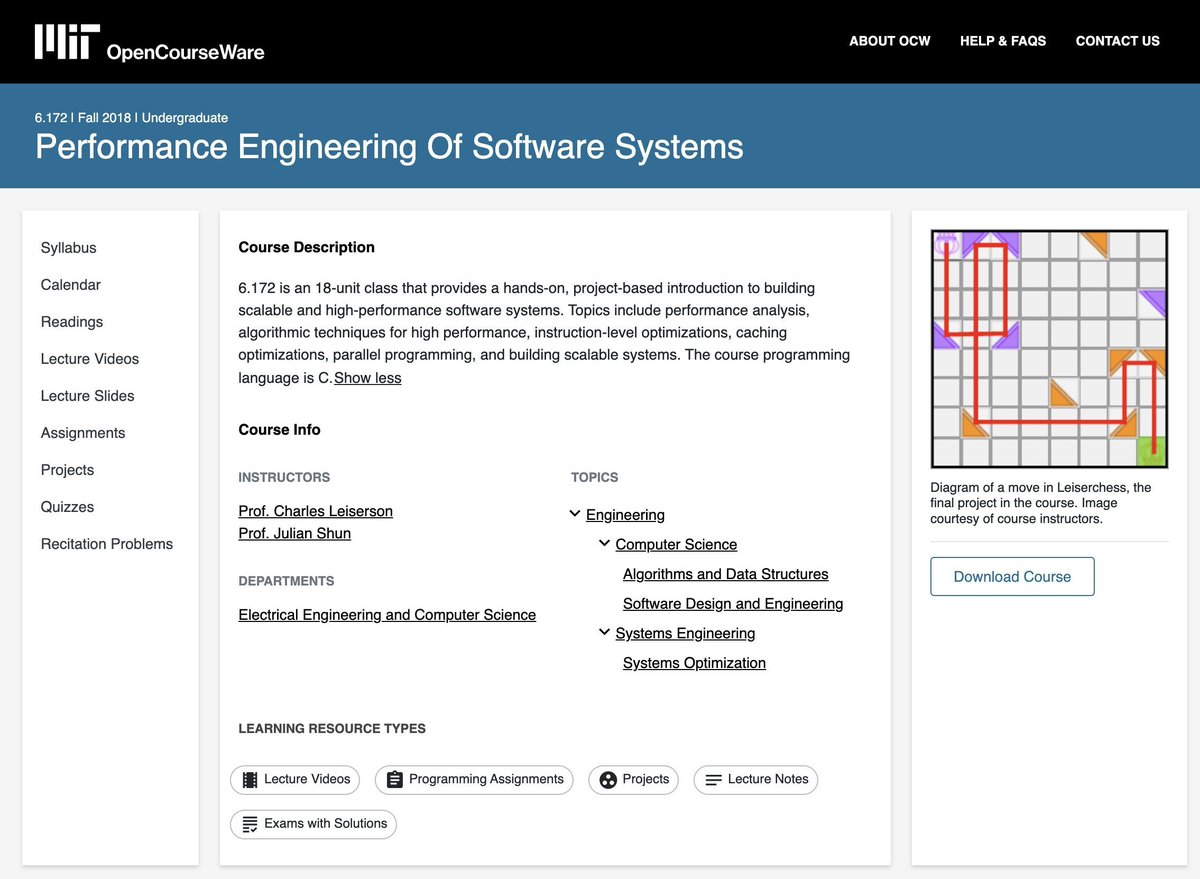1200x879 pixels.
Task: Open Quizzes in the sidebar
Action: [68, 507]
